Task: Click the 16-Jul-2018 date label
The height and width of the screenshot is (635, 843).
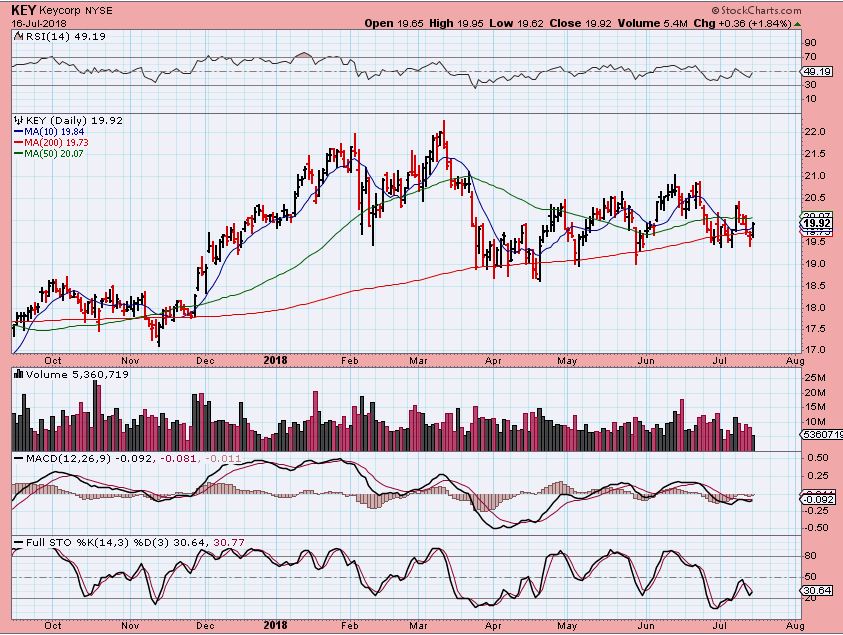Action: (39, 23)
